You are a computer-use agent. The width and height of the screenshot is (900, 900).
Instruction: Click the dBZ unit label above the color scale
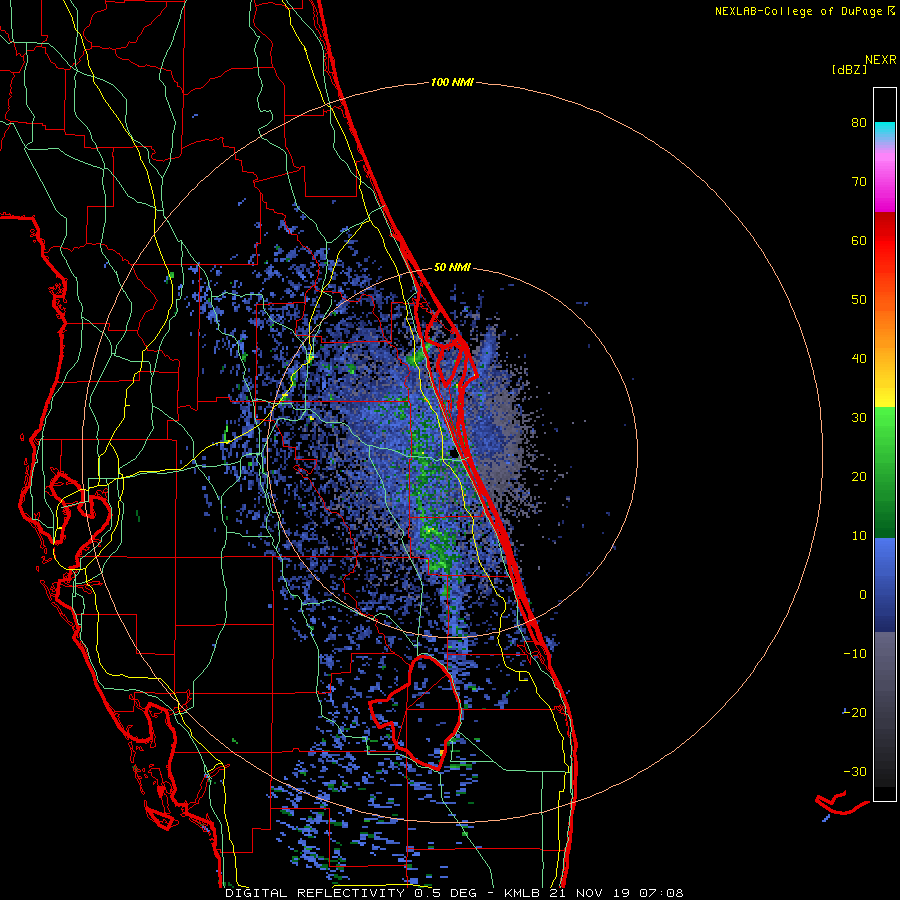coord(848,70)
